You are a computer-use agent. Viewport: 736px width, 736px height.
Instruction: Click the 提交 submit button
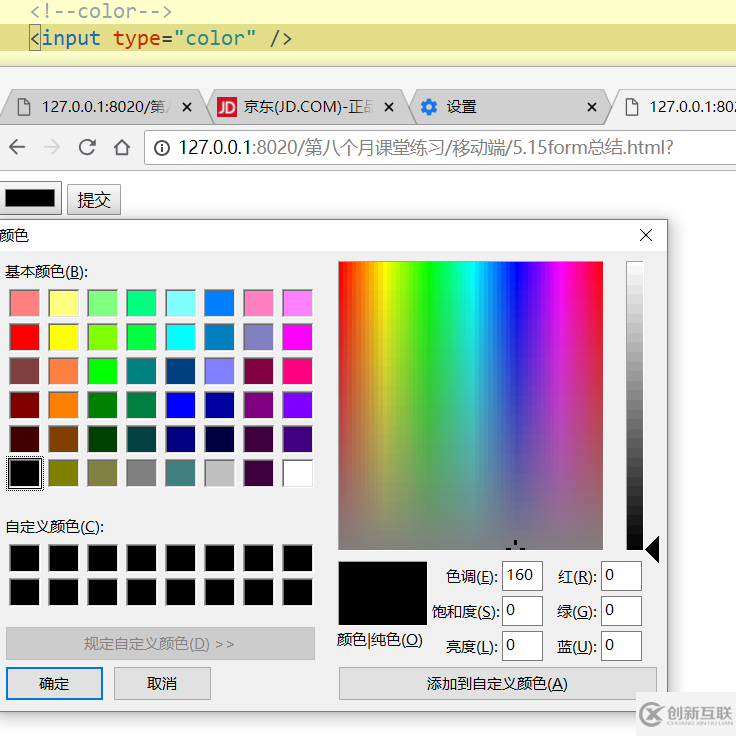pyautogui.click(x=94, y=199)
